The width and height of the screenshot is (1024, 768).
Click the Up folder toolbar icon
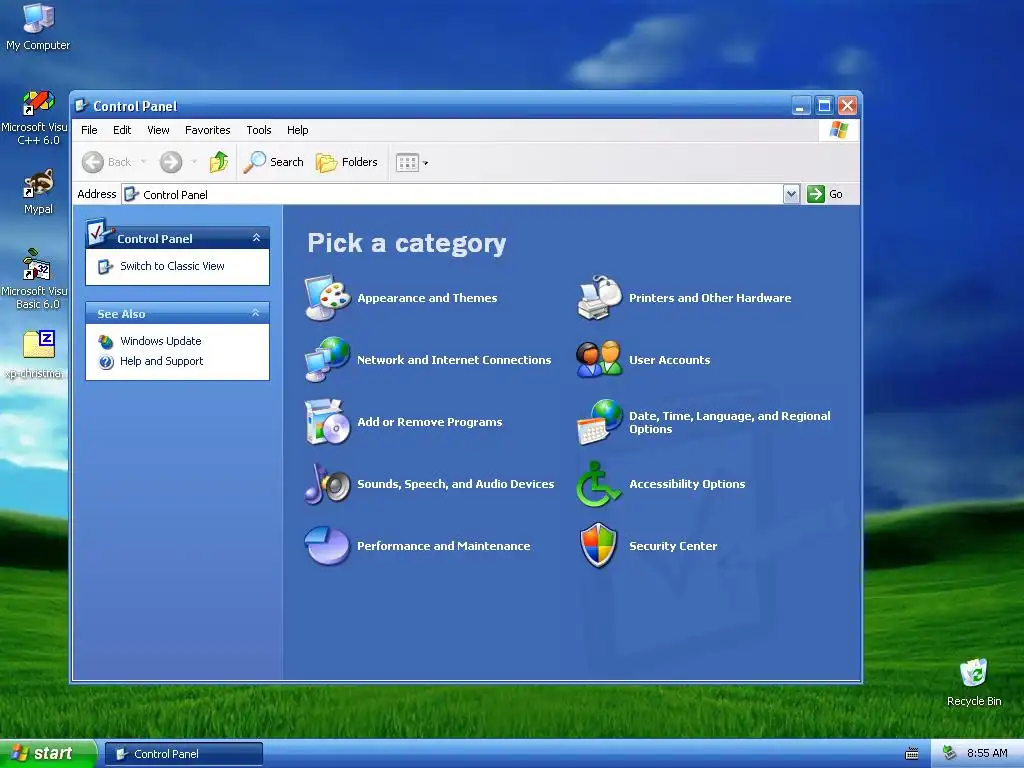pyautogui.click(x=219, y=162)
